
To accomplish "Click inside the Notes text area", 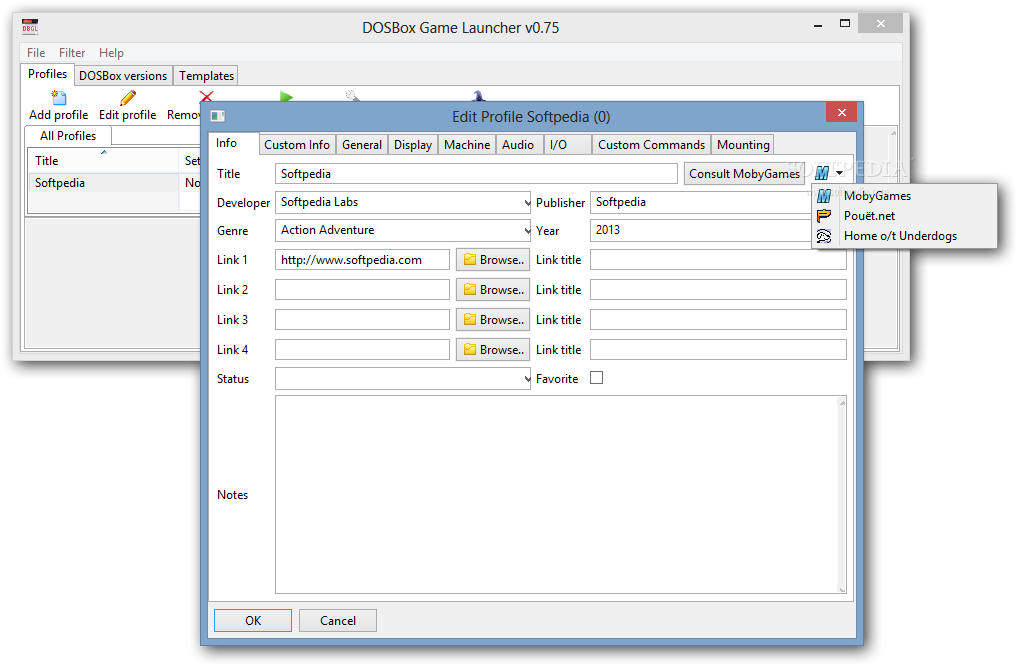I will (556, 495).
